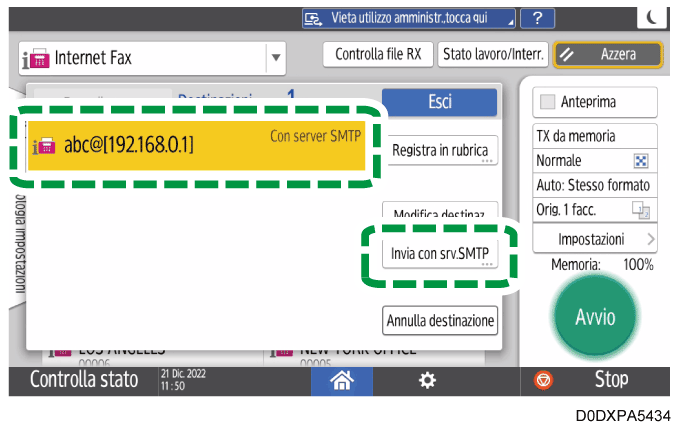Open the settings gear icon
This screenshot has height=426, width=675.
pos(427,380)
